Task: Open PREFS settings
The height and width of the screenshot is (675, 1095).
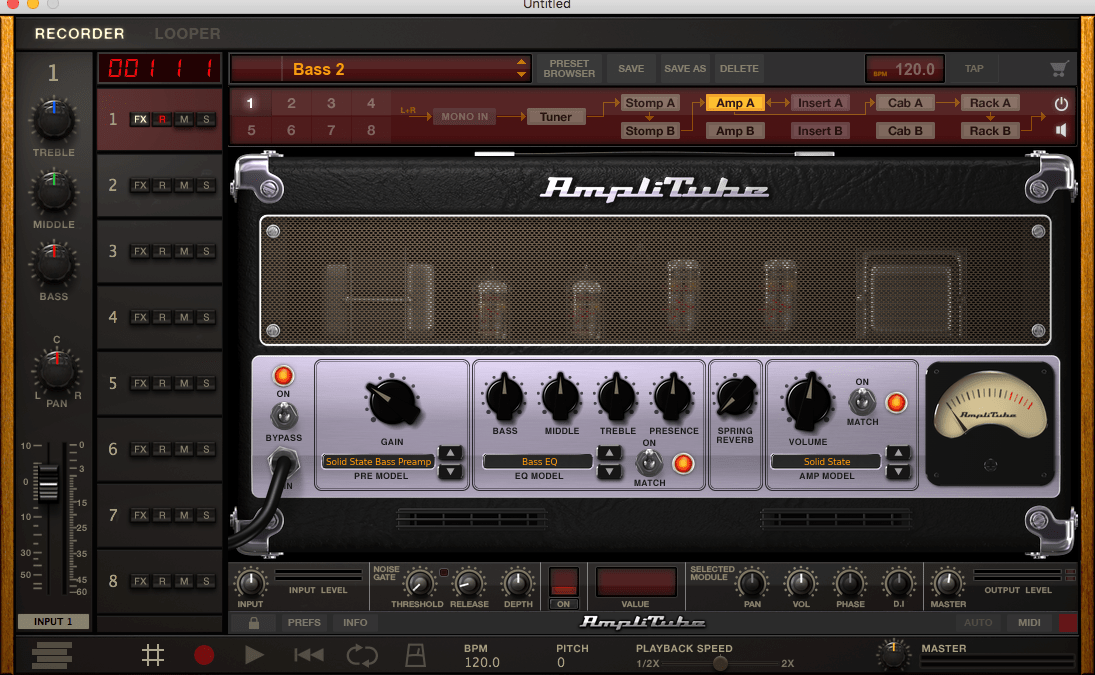Action: click(x=304, y=623)
